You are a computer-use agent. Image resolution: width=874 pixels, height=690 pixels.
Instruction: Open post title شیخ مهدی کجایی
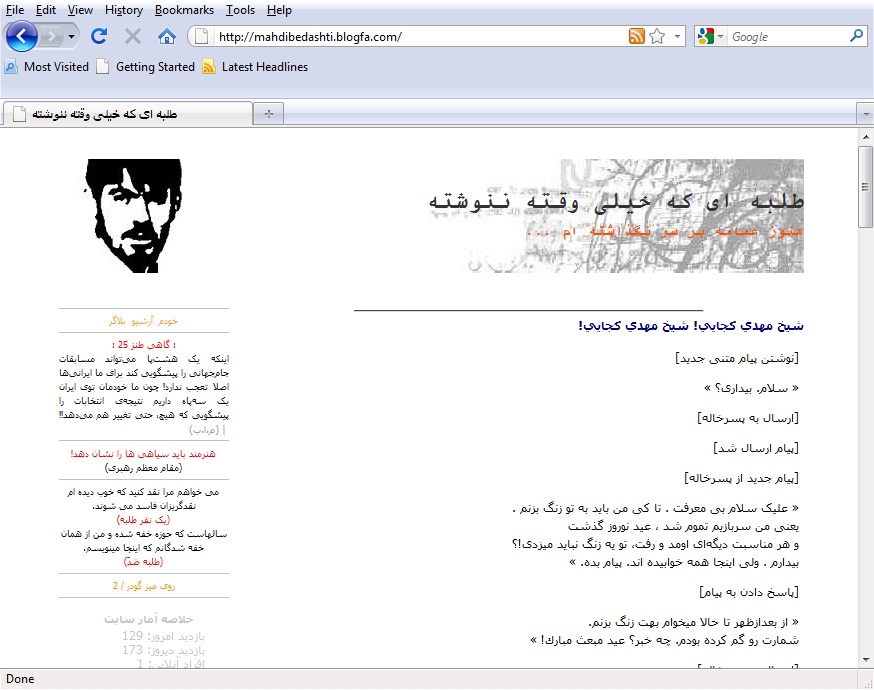coord(691,325)
